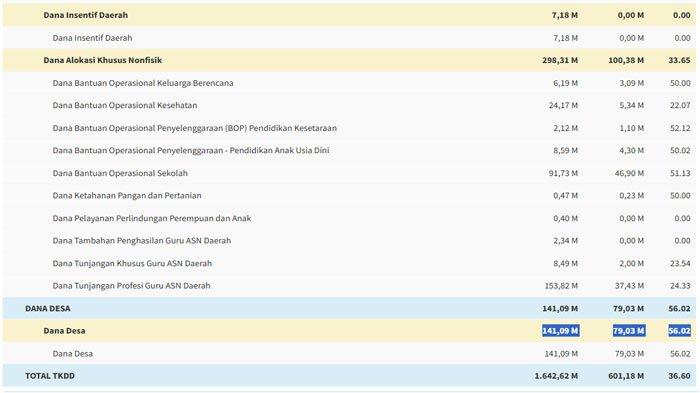Screen dimensions: 700x393
Task: Select the '46,90 M' realization value
Action: click(629, 173)
